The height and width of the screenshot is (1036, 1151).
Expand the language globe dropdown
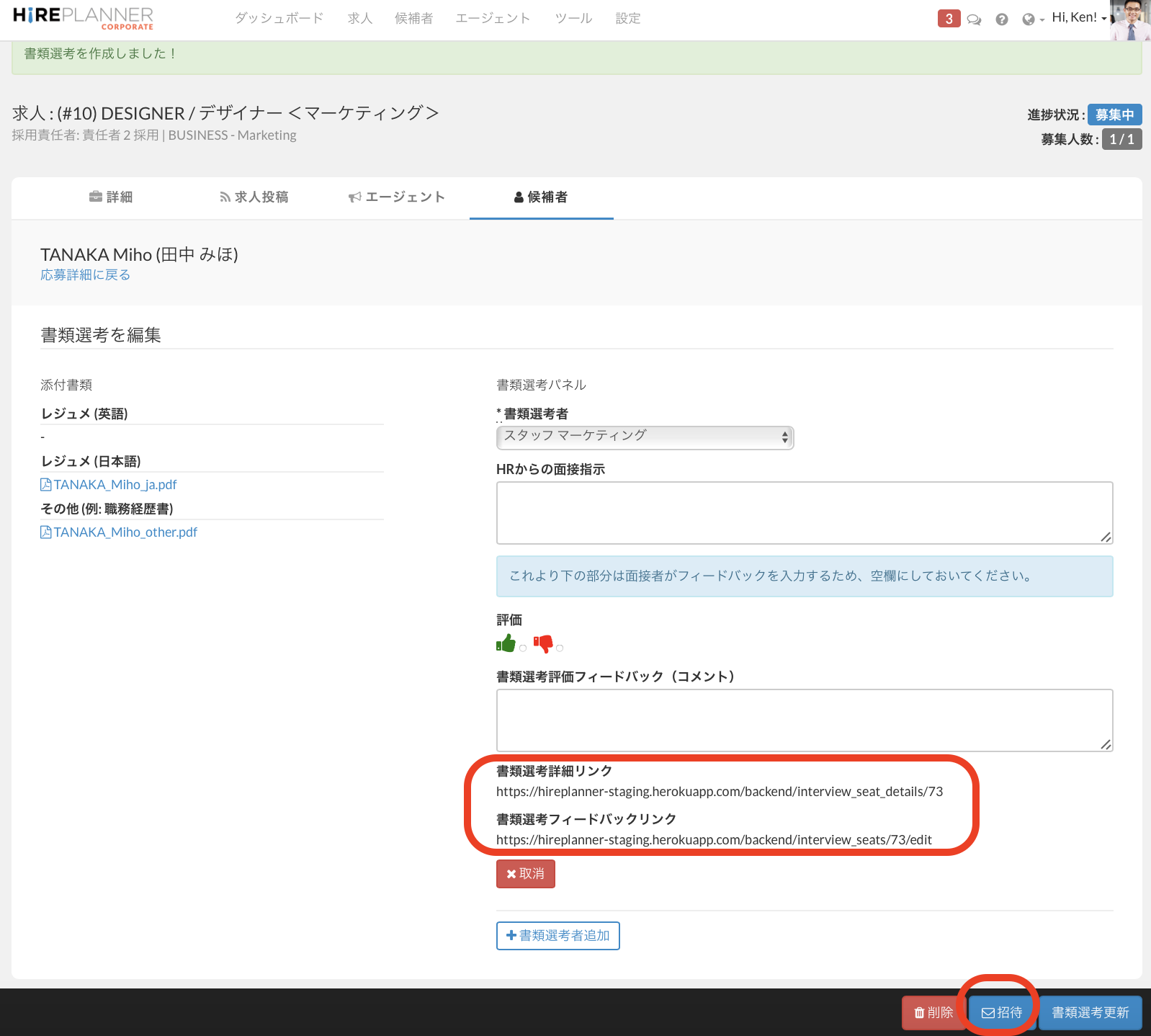click(1033, 19)
